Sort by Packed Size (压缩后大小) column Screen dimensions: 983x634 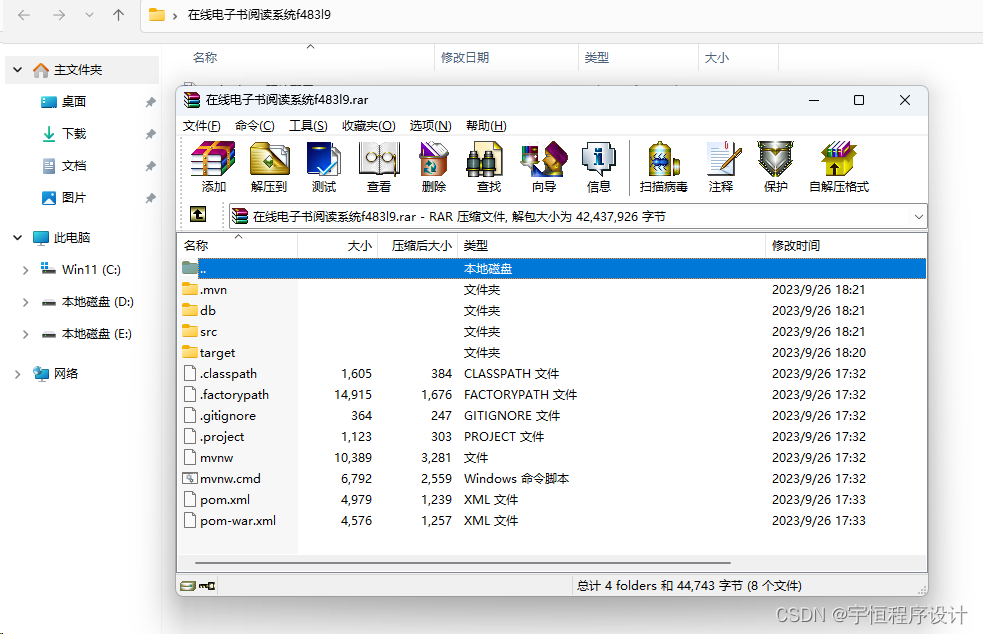click(x=418, y=245)
